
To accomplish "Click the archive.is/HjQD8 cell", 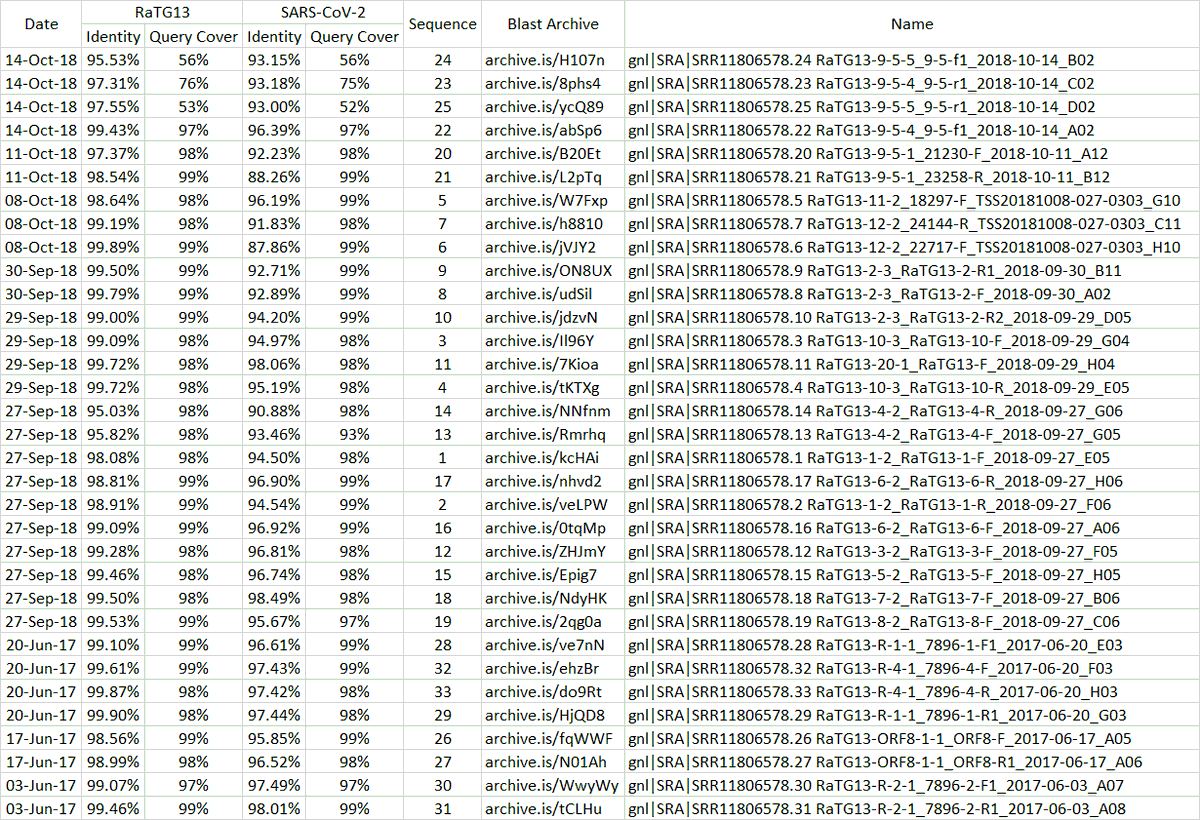I will tap(553, 715).
